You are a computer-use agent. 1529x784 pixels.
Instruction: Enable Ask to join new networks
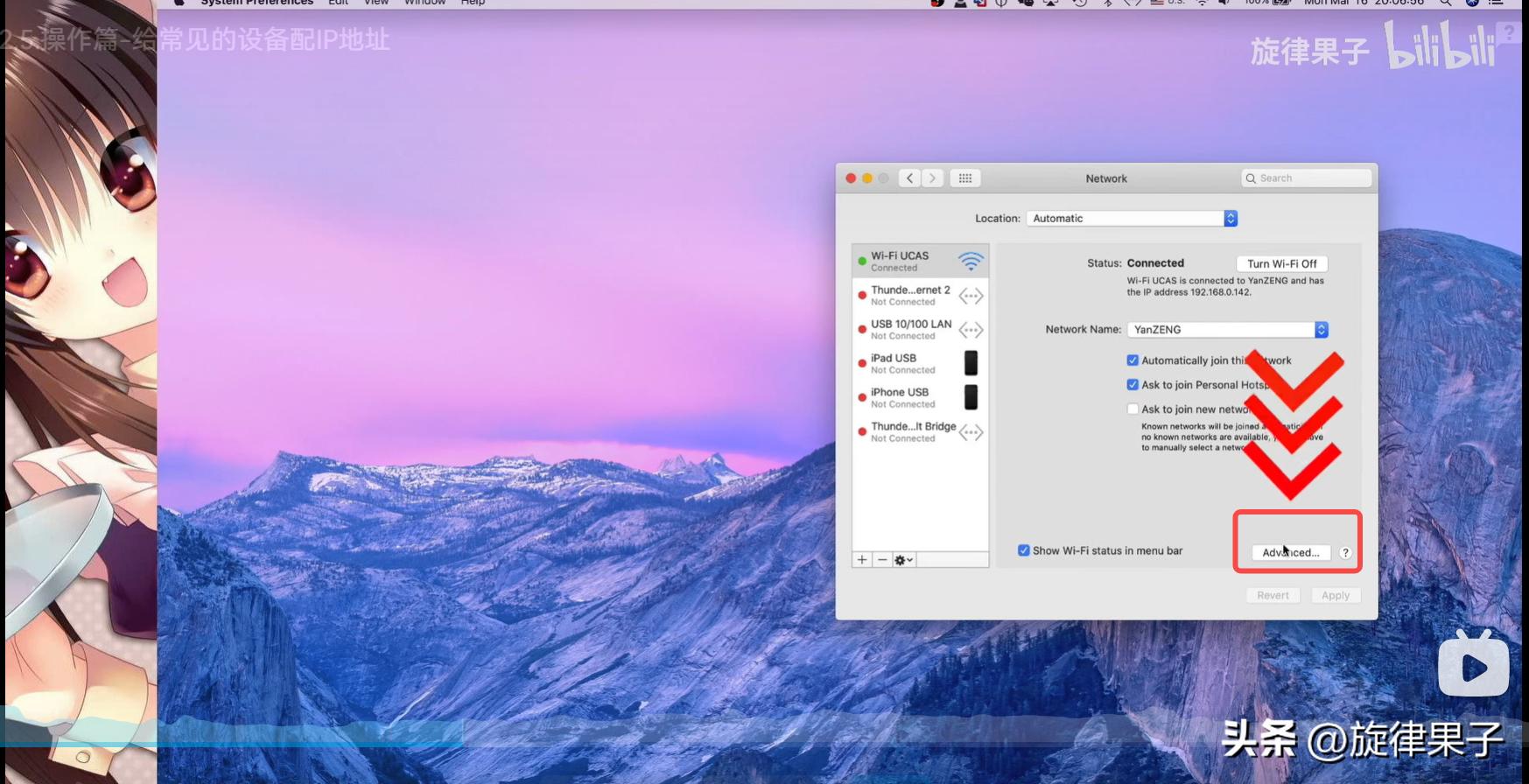coord(1133,409)
